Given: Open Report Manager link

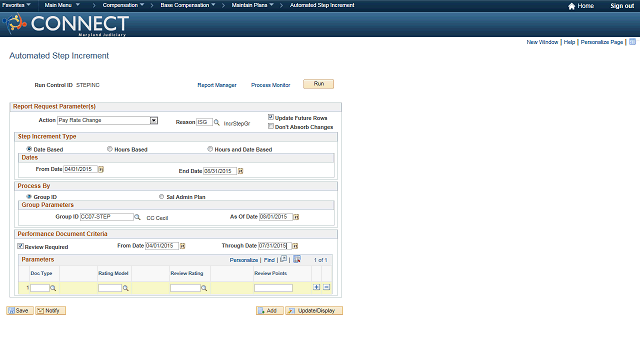Looking at the screenshot, I should tap(217, 85).
